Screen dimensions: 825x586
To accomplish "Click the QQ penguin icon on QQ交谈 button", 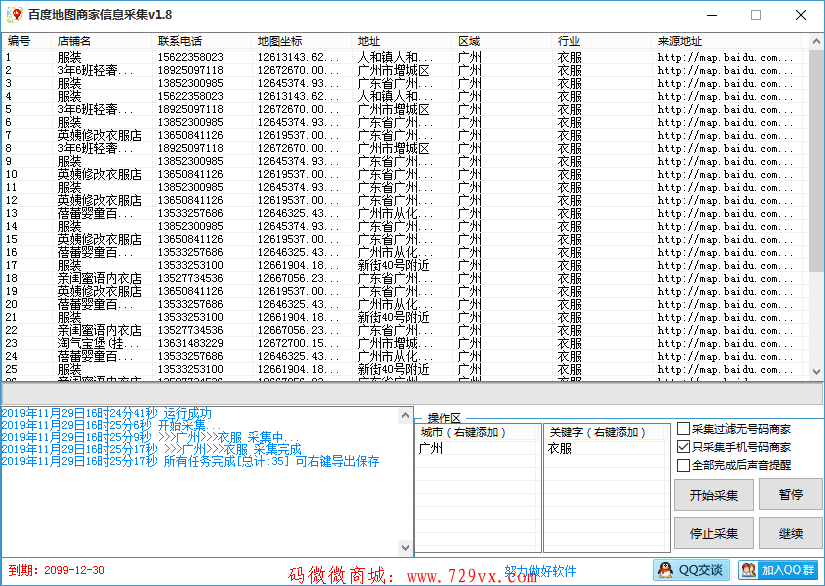I will point(665,570).
